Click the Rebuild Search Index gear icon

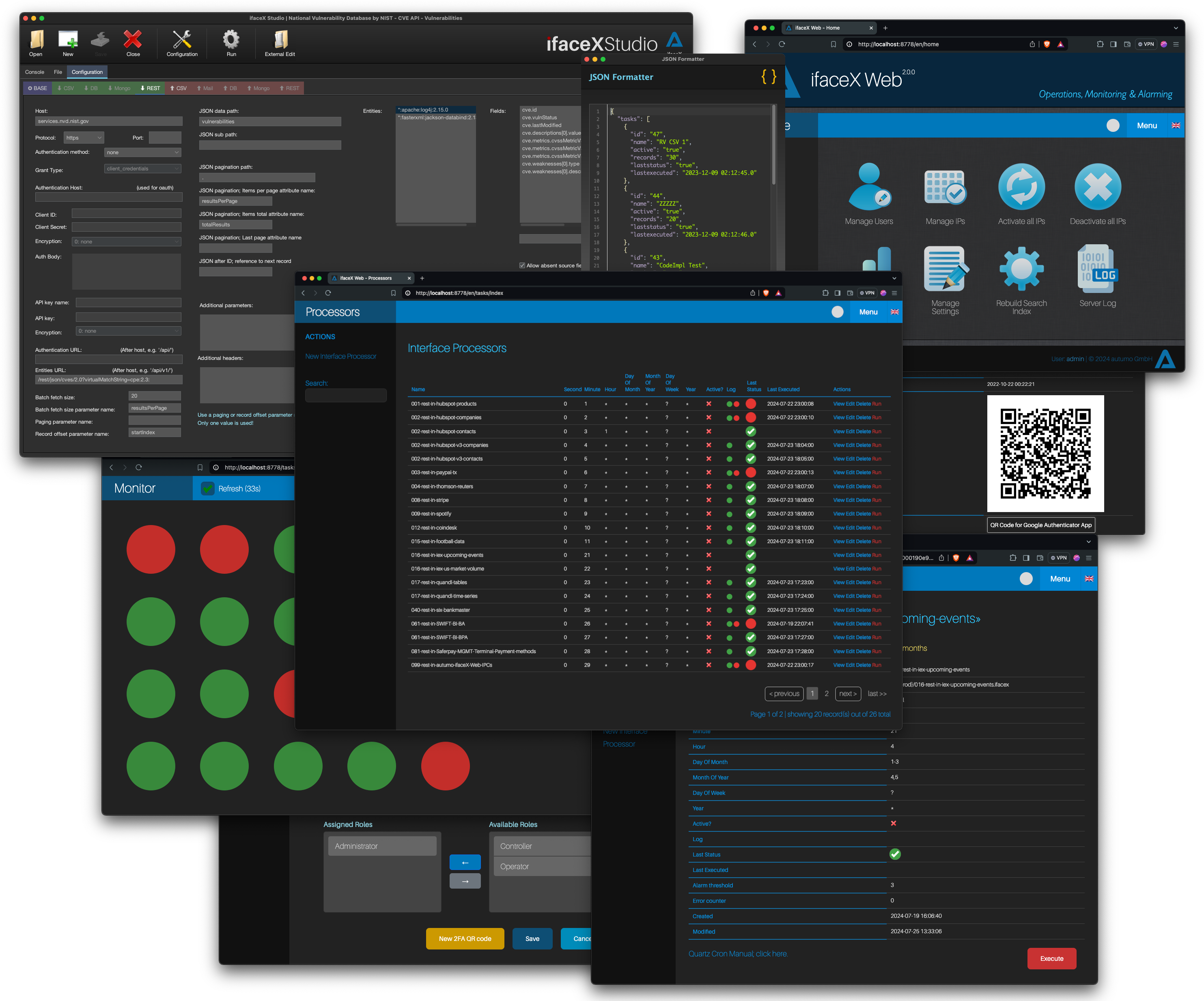(1021, 268)
